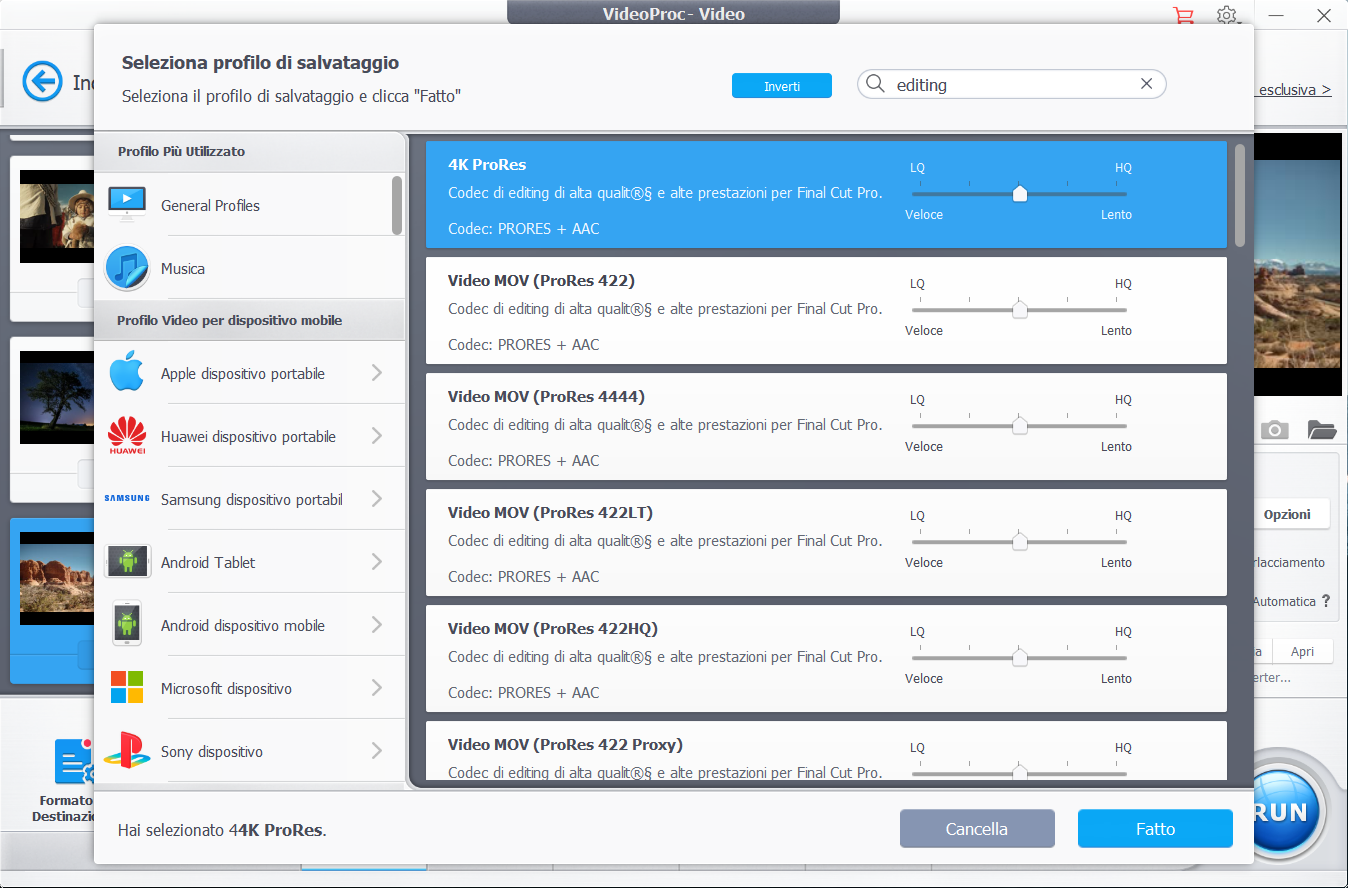Click the Inverti button

[x=781, y=86]
